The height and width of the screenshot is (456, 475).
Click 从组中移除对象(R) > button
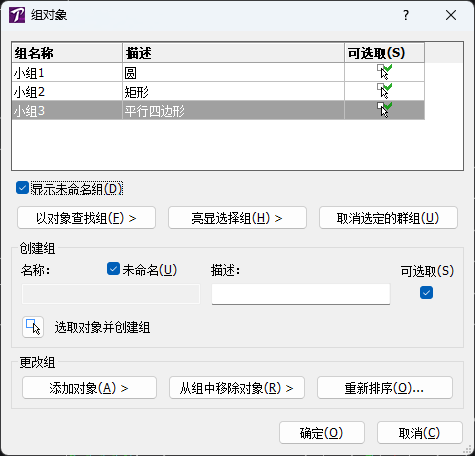pos(237,388)
